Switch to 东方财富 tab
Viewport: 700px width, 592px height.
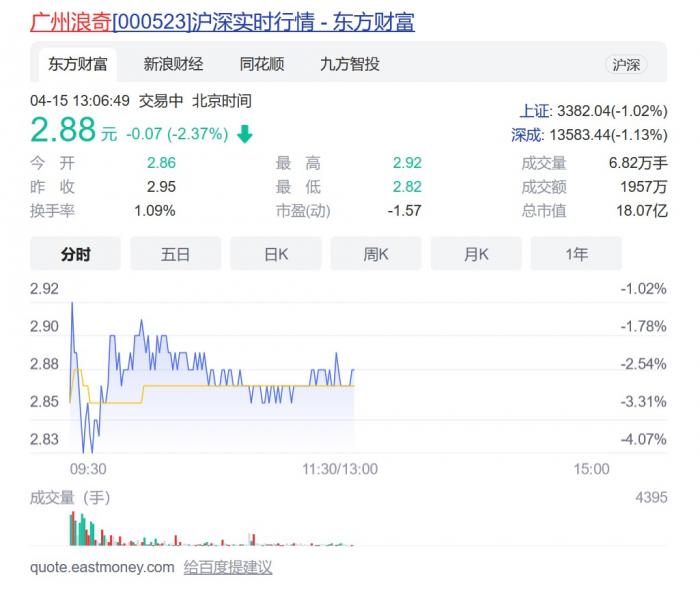pos(77,64)
